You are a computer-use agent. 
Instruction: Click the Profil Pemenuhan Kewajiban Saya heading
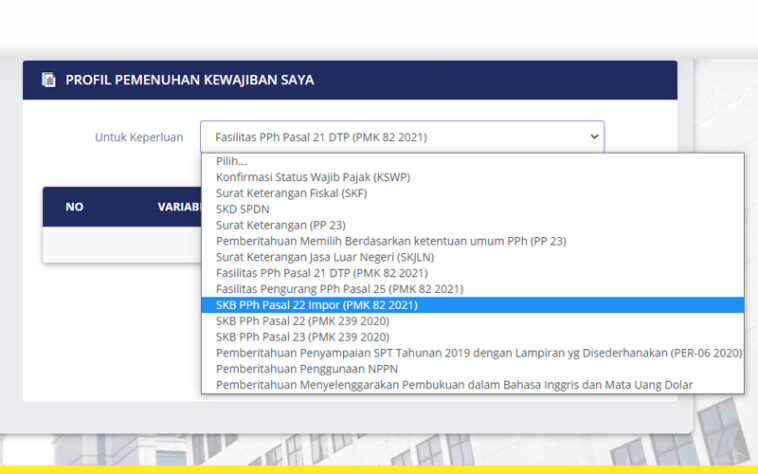190,80
